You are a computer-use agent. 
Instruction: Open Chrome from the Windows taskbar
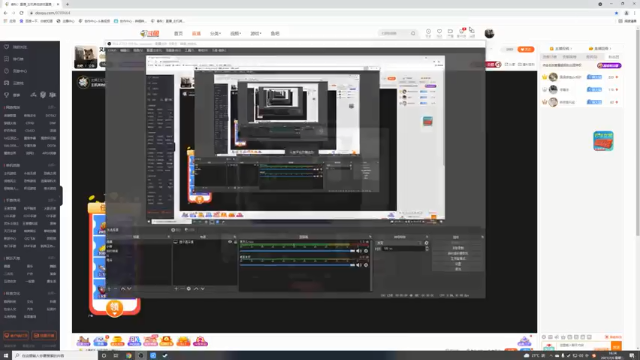129,356
